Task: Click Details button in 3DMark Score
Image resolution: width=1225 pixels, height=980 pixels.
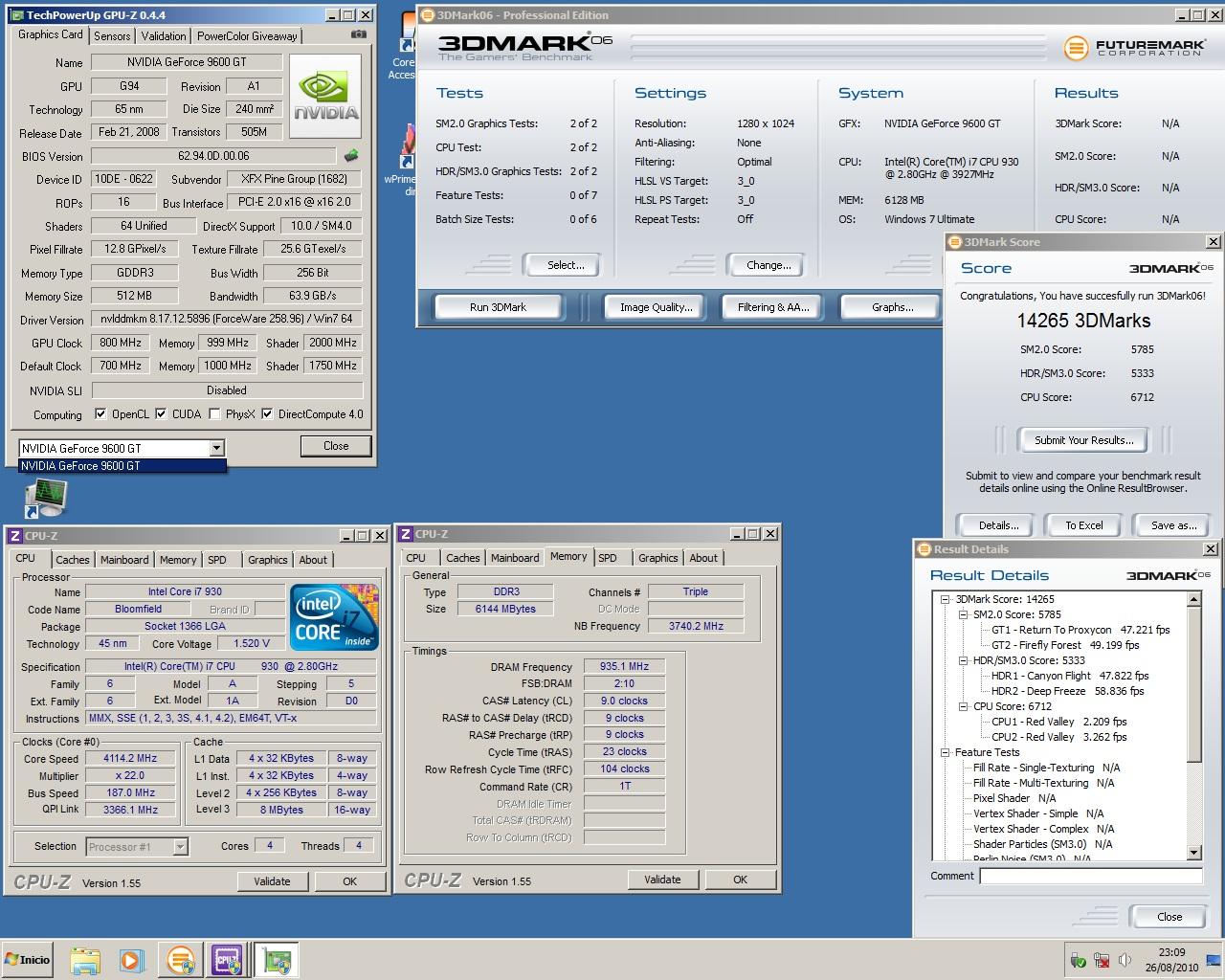Action: point(998,525)
